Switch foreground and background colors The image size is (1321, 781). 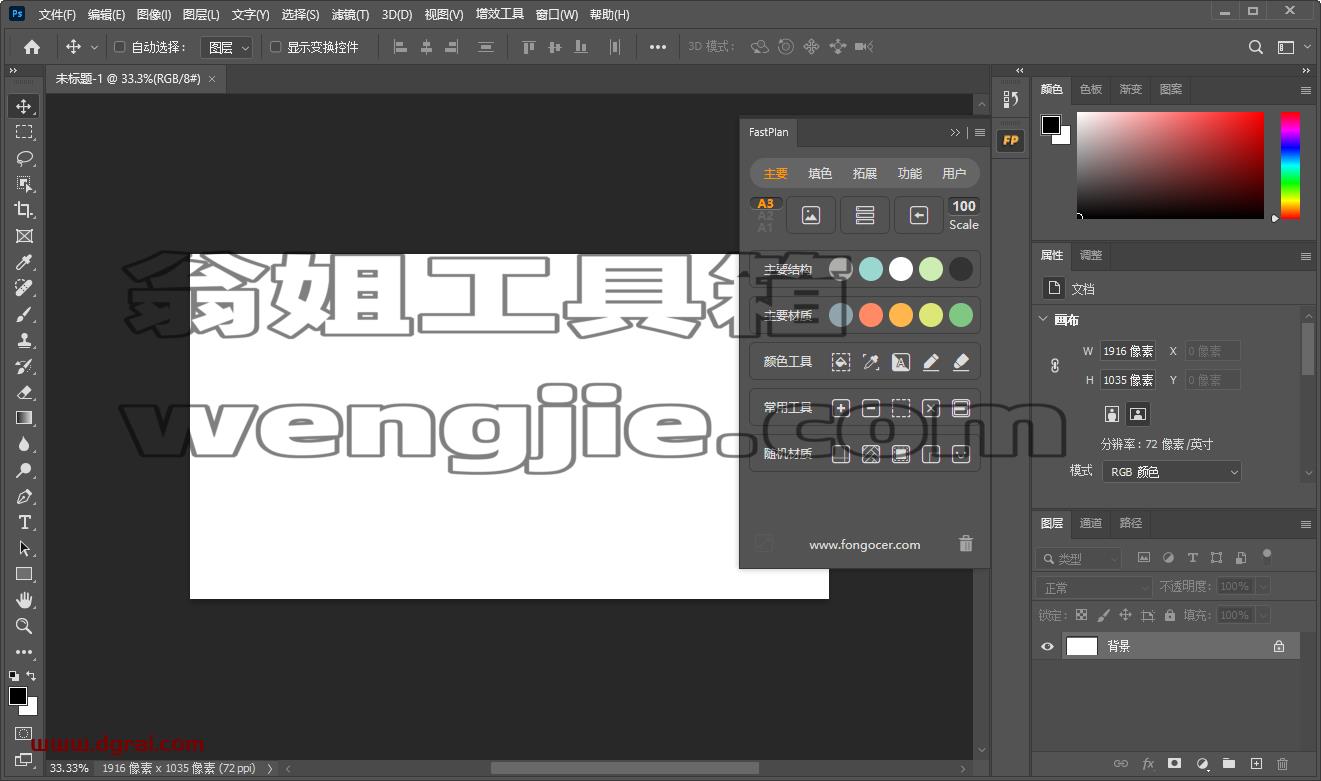(x=31, y=676)
